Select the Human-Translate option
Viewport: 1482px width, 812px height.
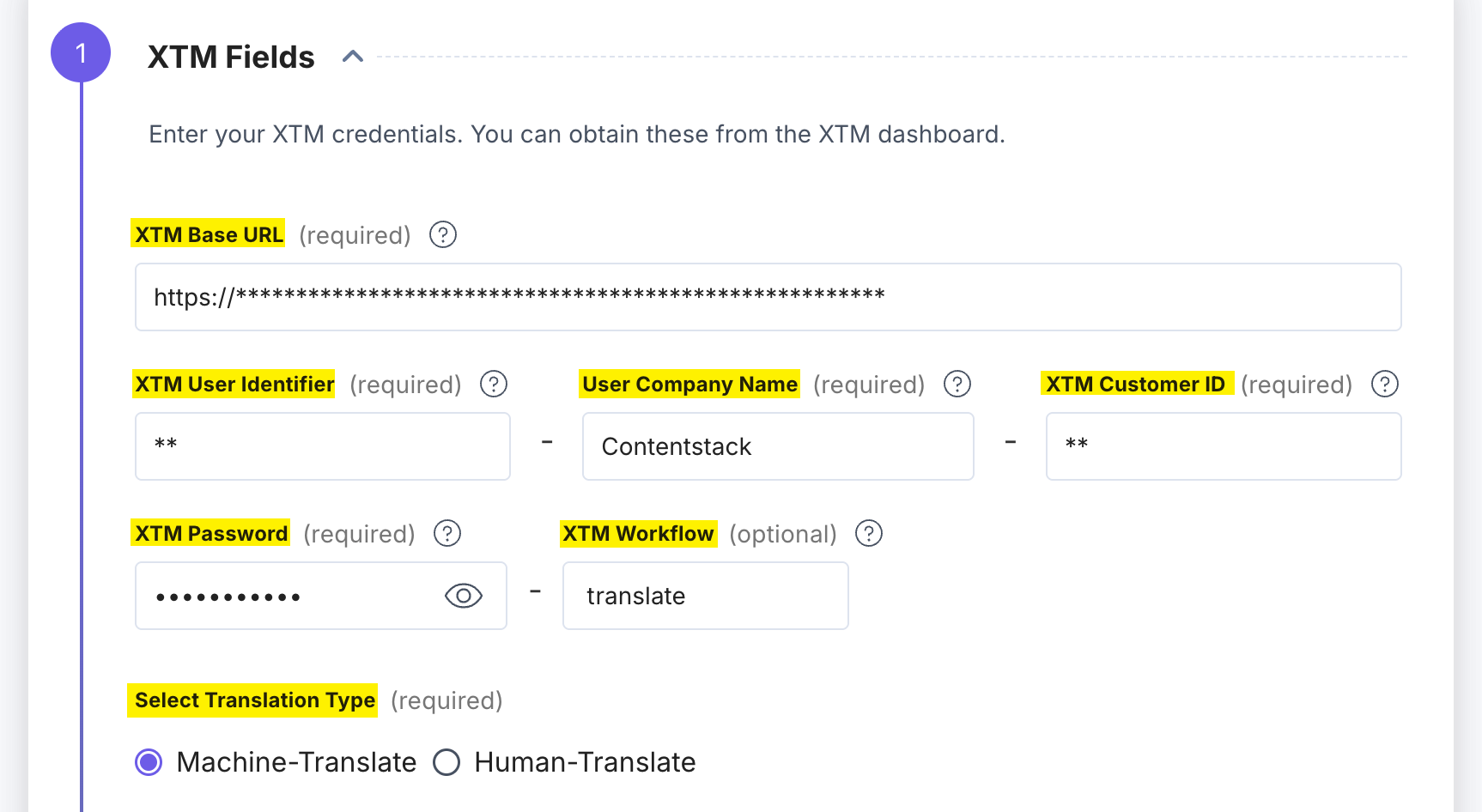pyautogui.click(x=446, y=761)
